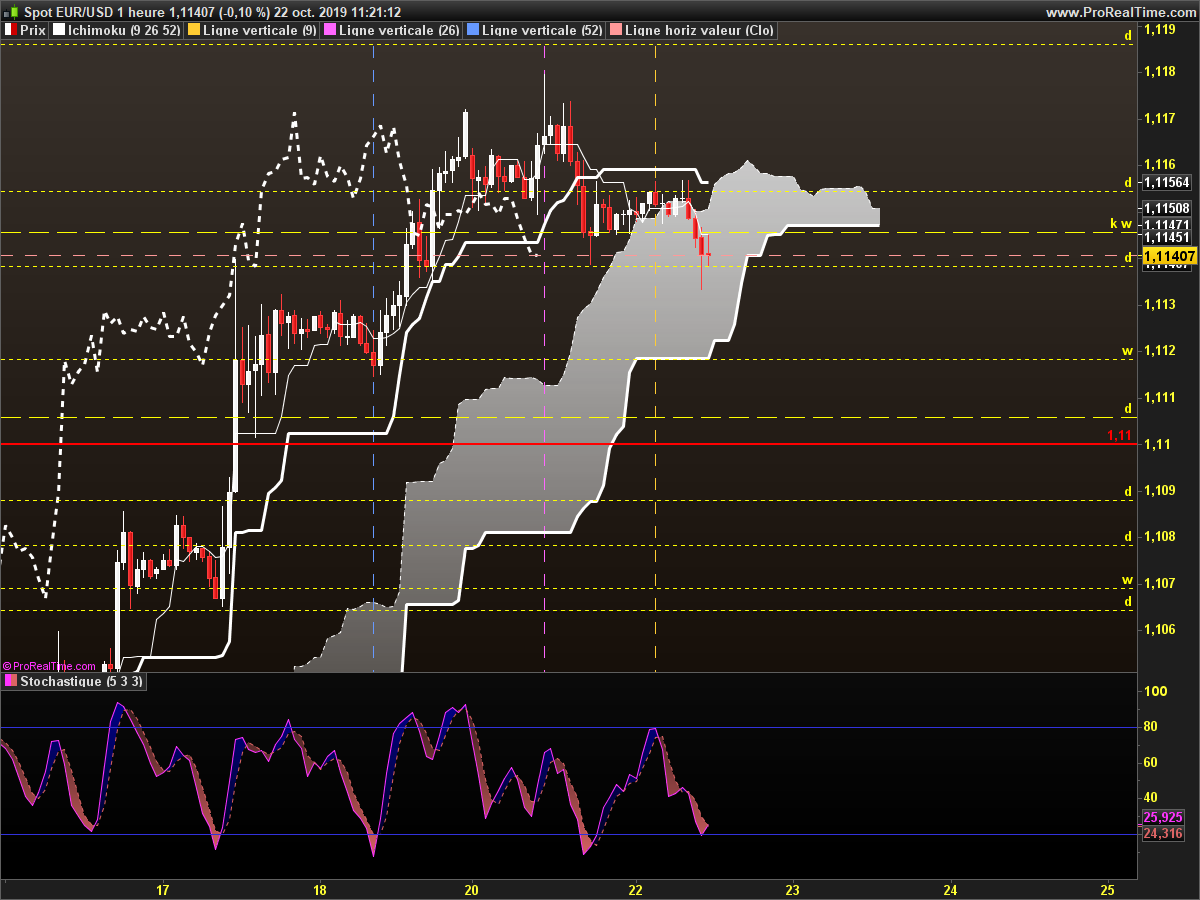Click the 1,112 price axis label

tap(1160, 351)
